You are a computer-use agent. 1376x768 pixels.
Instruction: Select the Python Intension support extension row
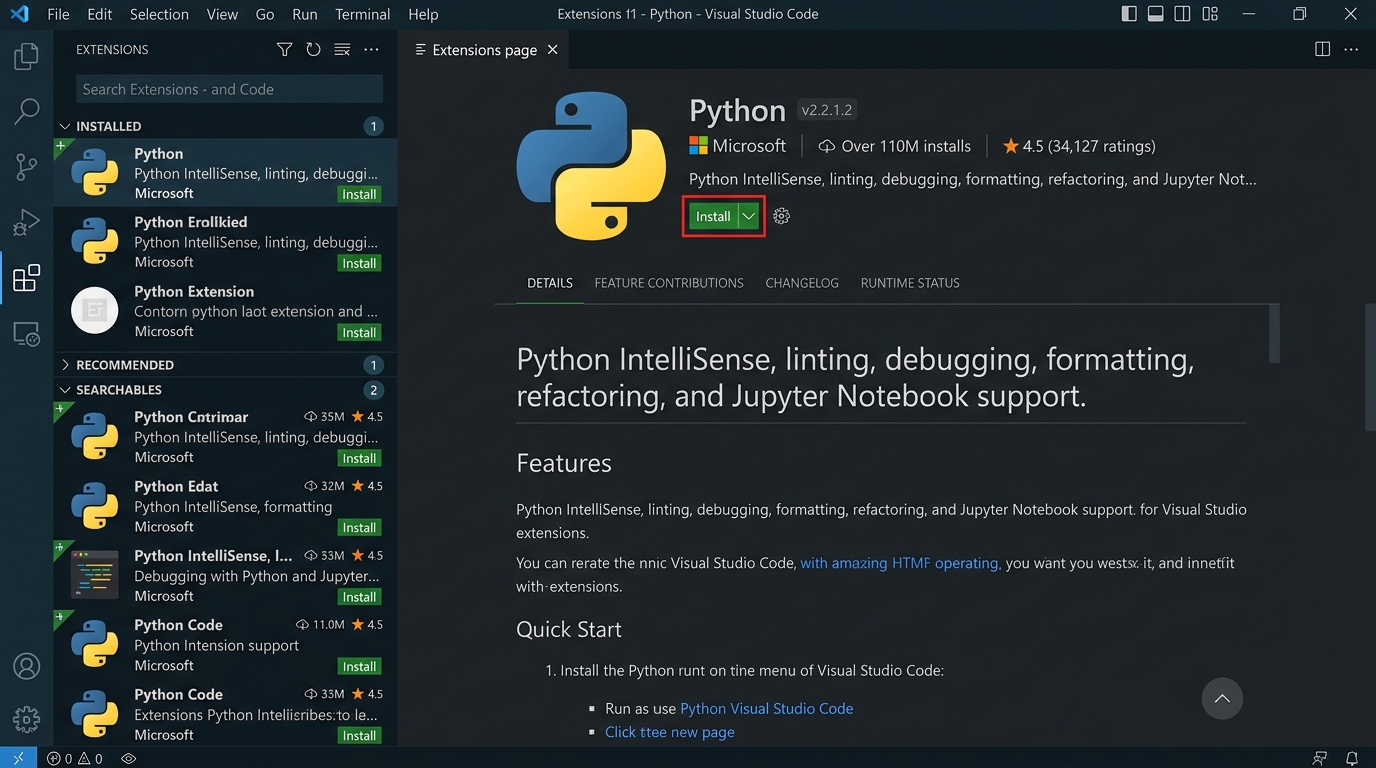tap(225, 645)
